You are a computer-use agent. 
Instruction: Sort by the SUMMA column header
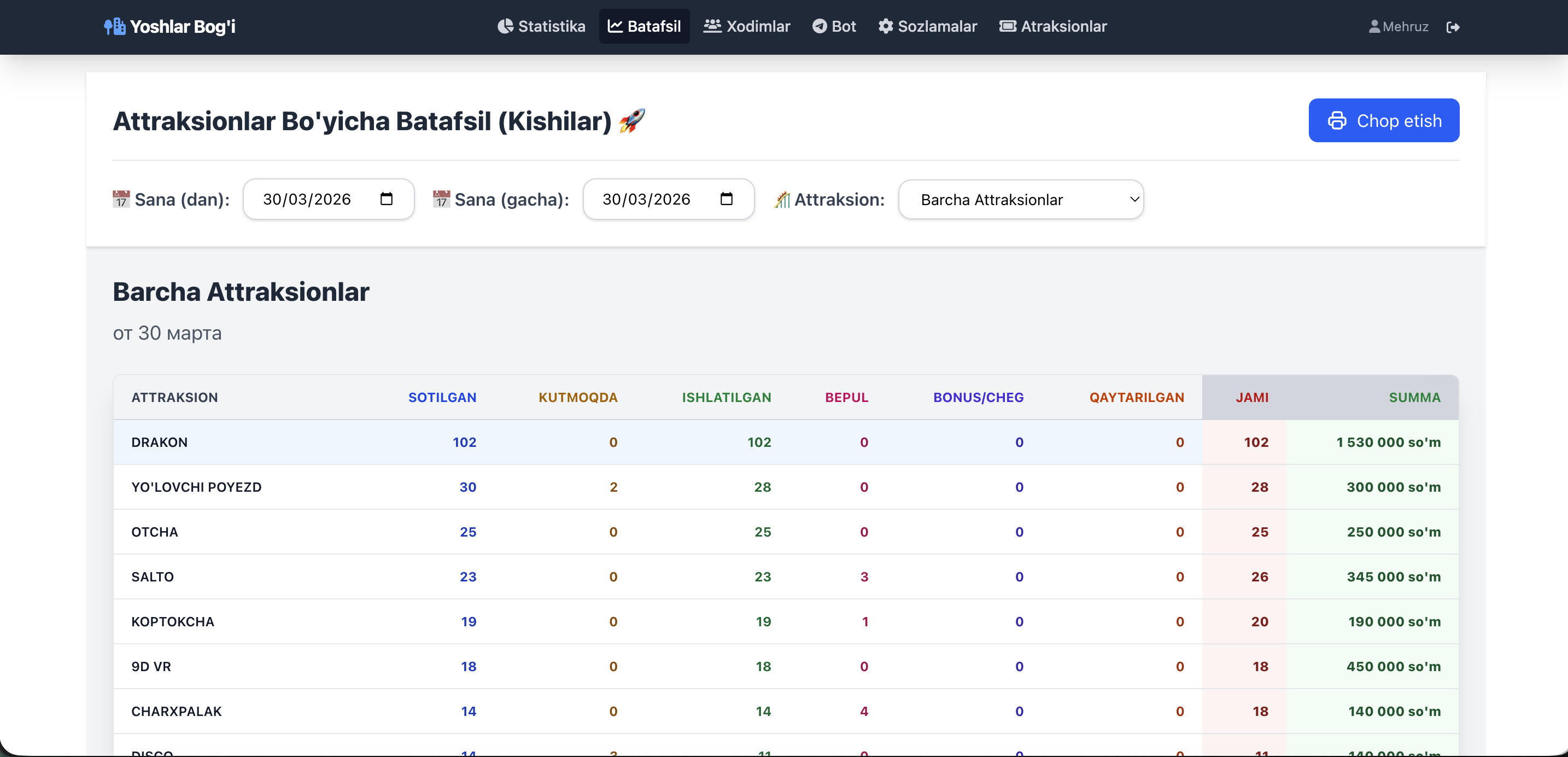1414,397
